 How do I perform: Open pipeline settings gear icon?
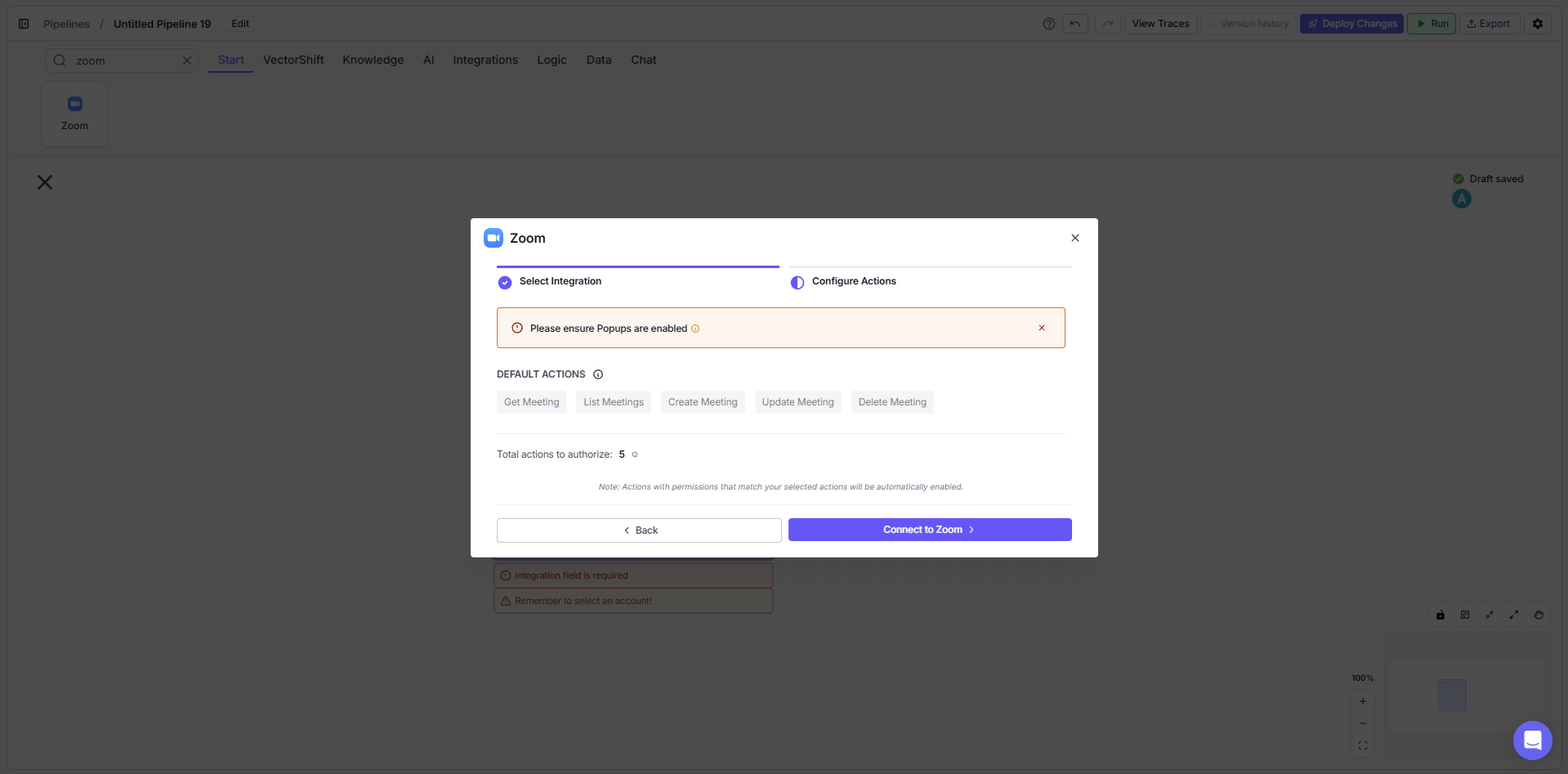(1538, 24)
